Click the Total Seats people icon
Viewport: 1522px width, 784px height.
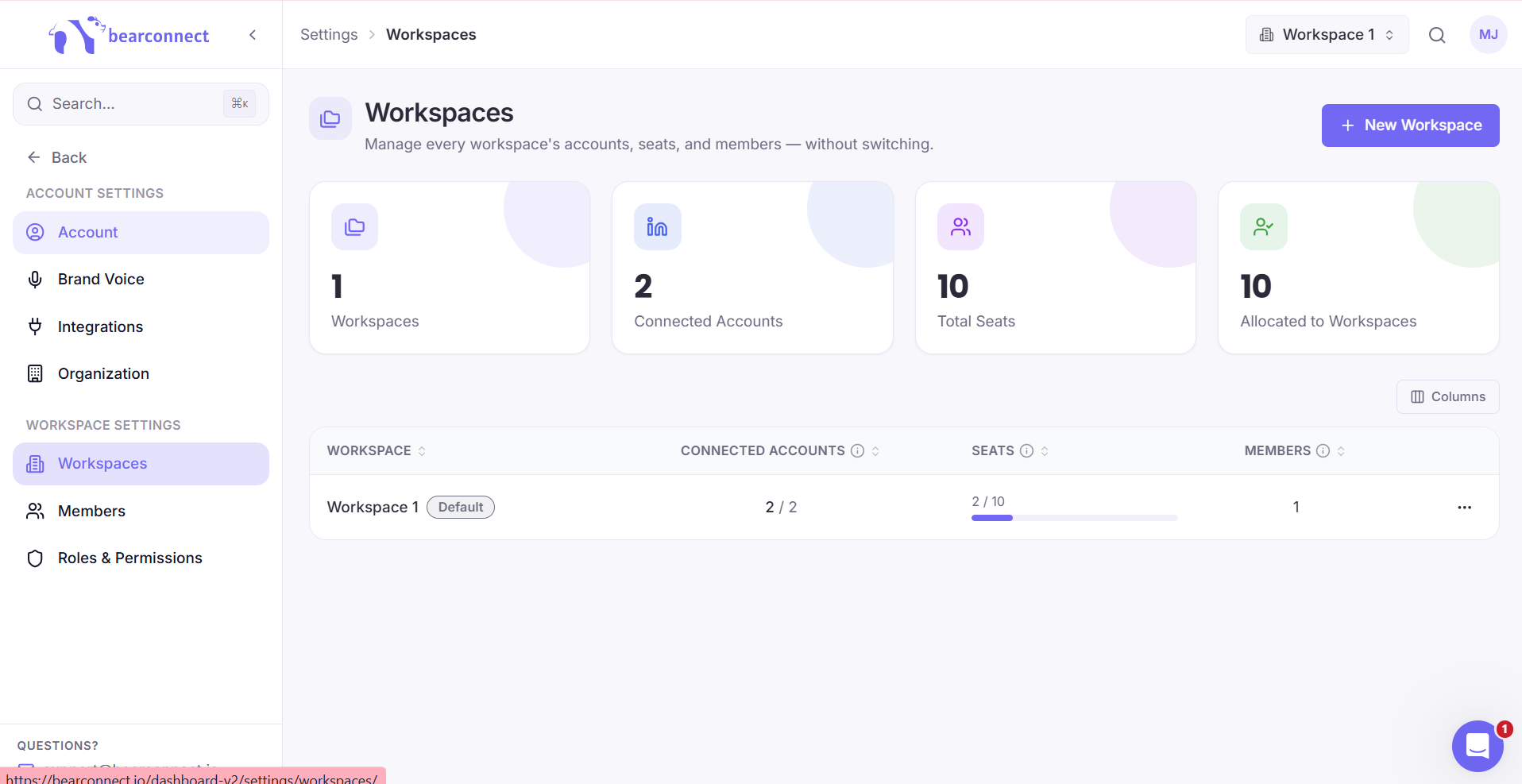tap(960, 227)
